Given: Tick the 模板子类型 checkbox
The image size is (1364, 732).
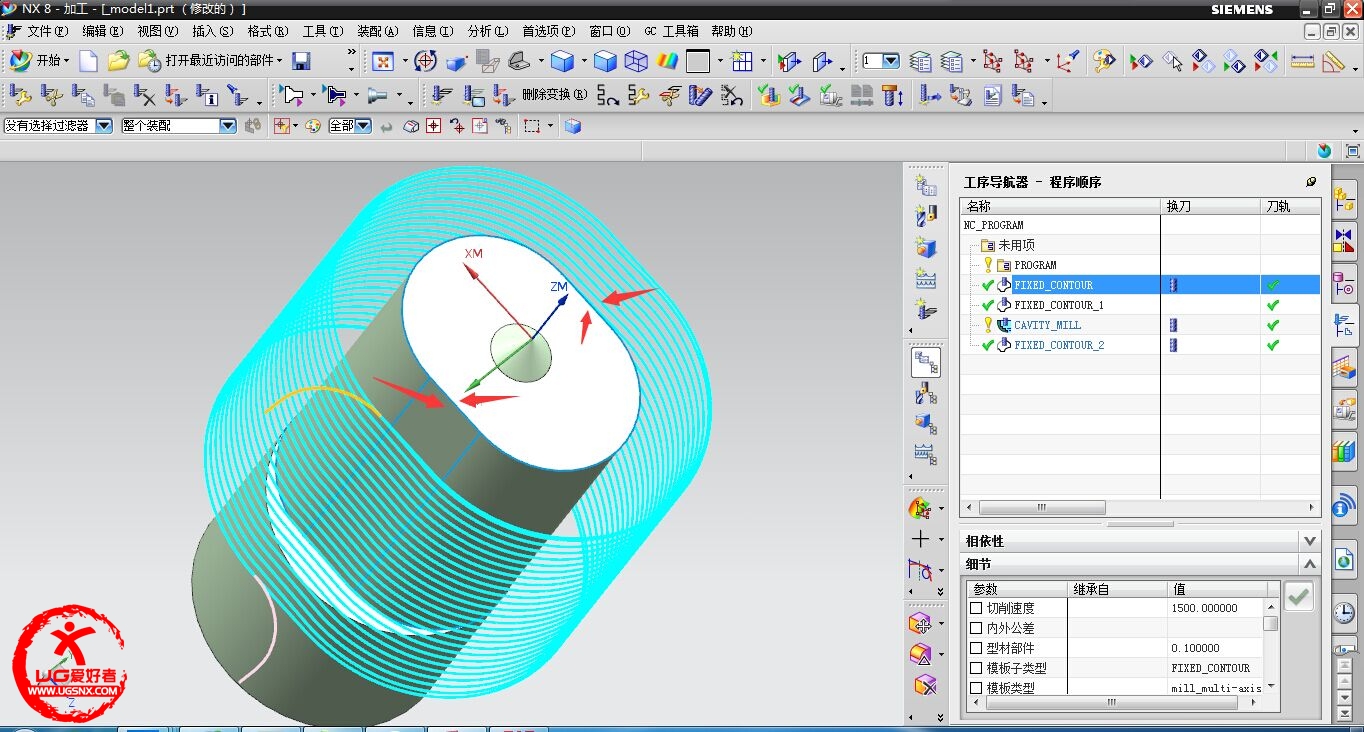Looking at the screenshot, I should [977, 668].
